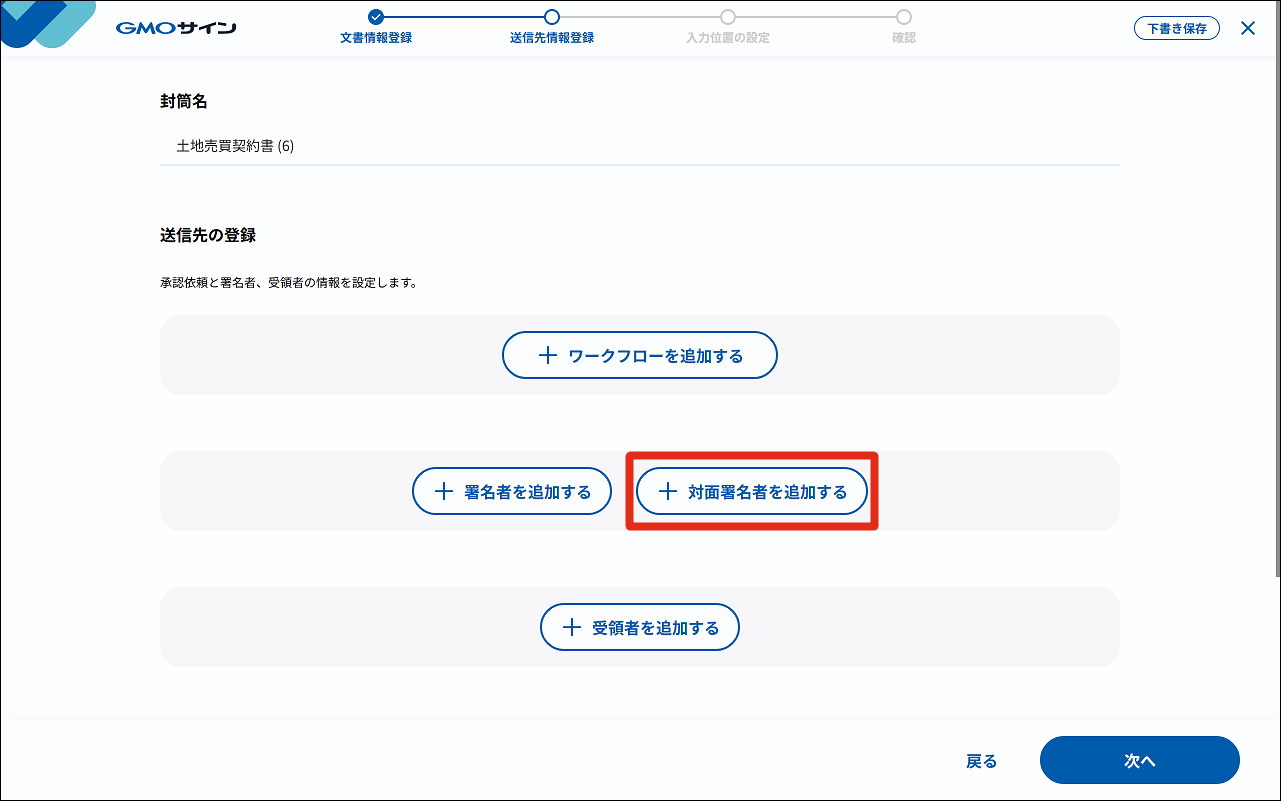Click plus icon on 受領者を追加する
The width and height of the screenshot is (1281, 801).
coord(571,627)
